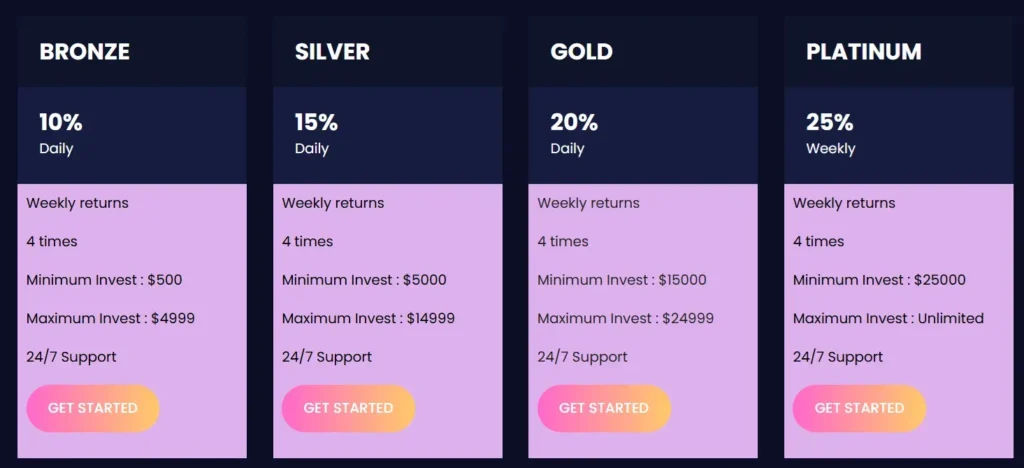Image resolution: width=1024 pixels, height=468 pixels.
Task: Select the PLATINUM plan title
Action: (864, 52)
